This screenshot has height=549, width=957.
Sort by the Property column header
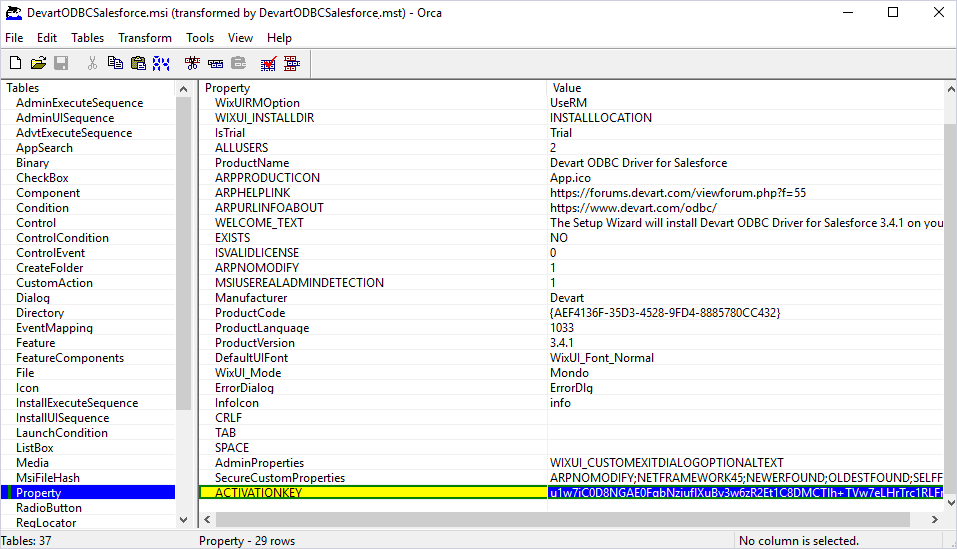pos(372,88)
